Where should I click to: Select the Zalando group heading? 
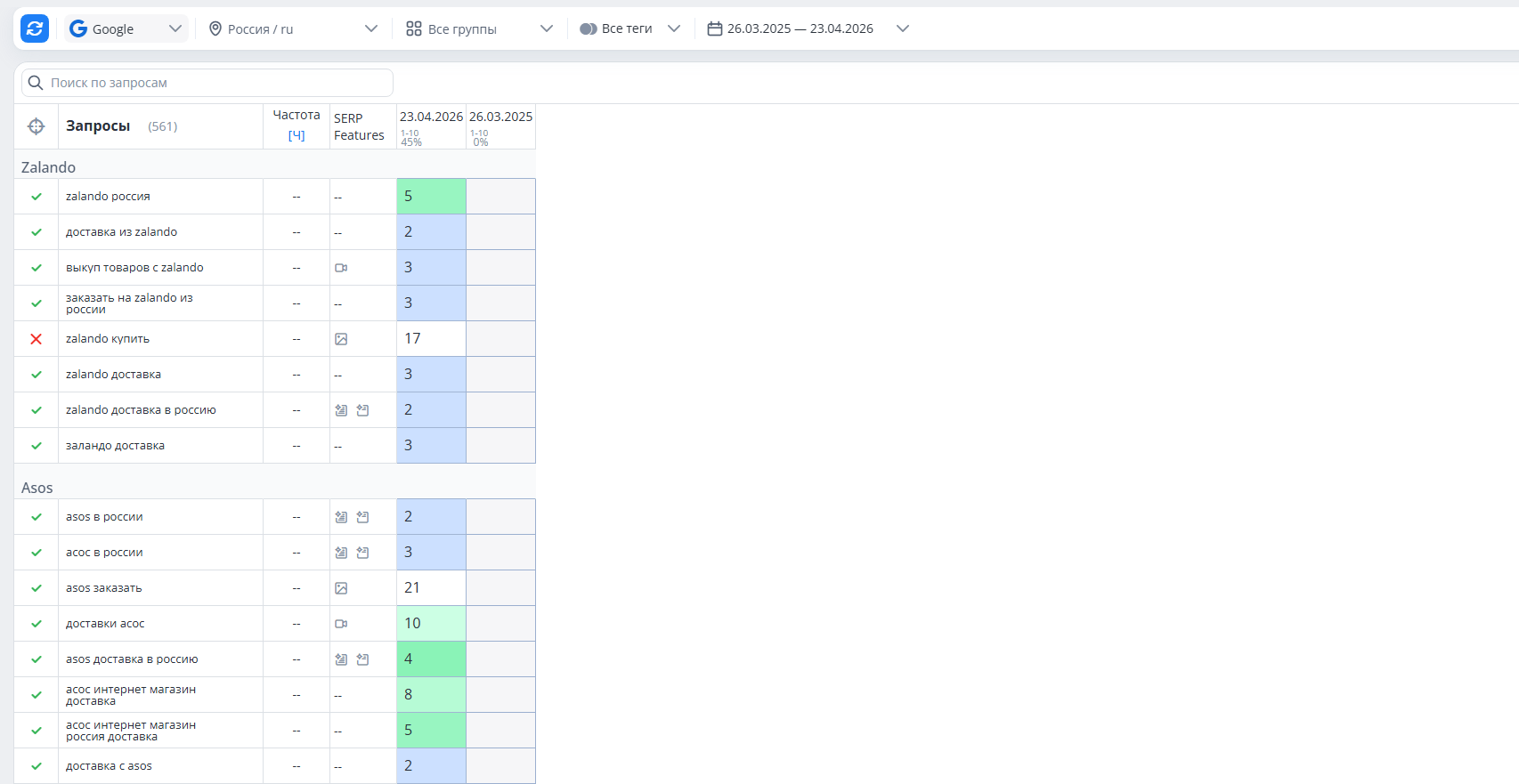[x=48, y=167]
